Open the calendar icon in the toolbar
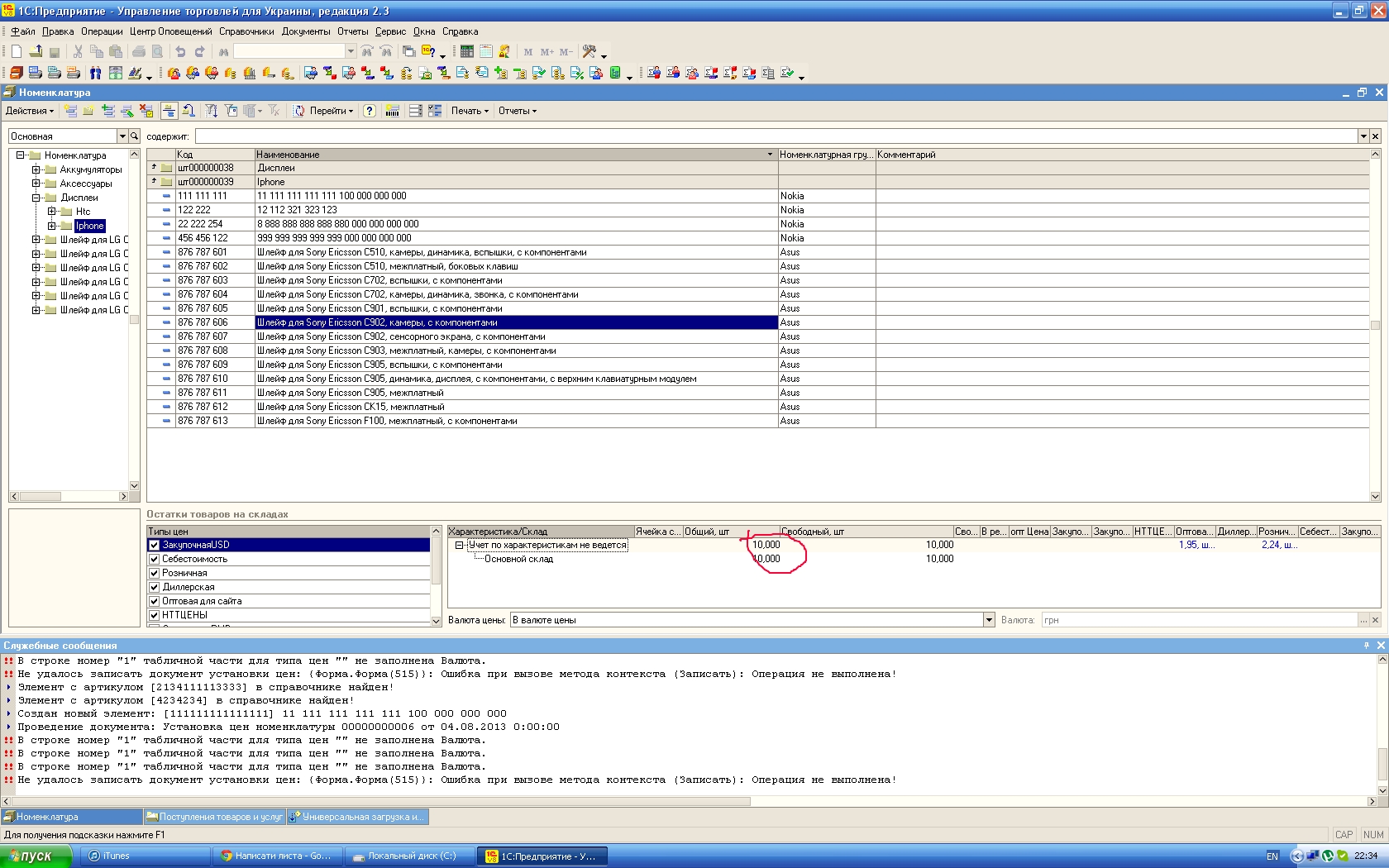1389x868 pixels. [x=485, y=51]
